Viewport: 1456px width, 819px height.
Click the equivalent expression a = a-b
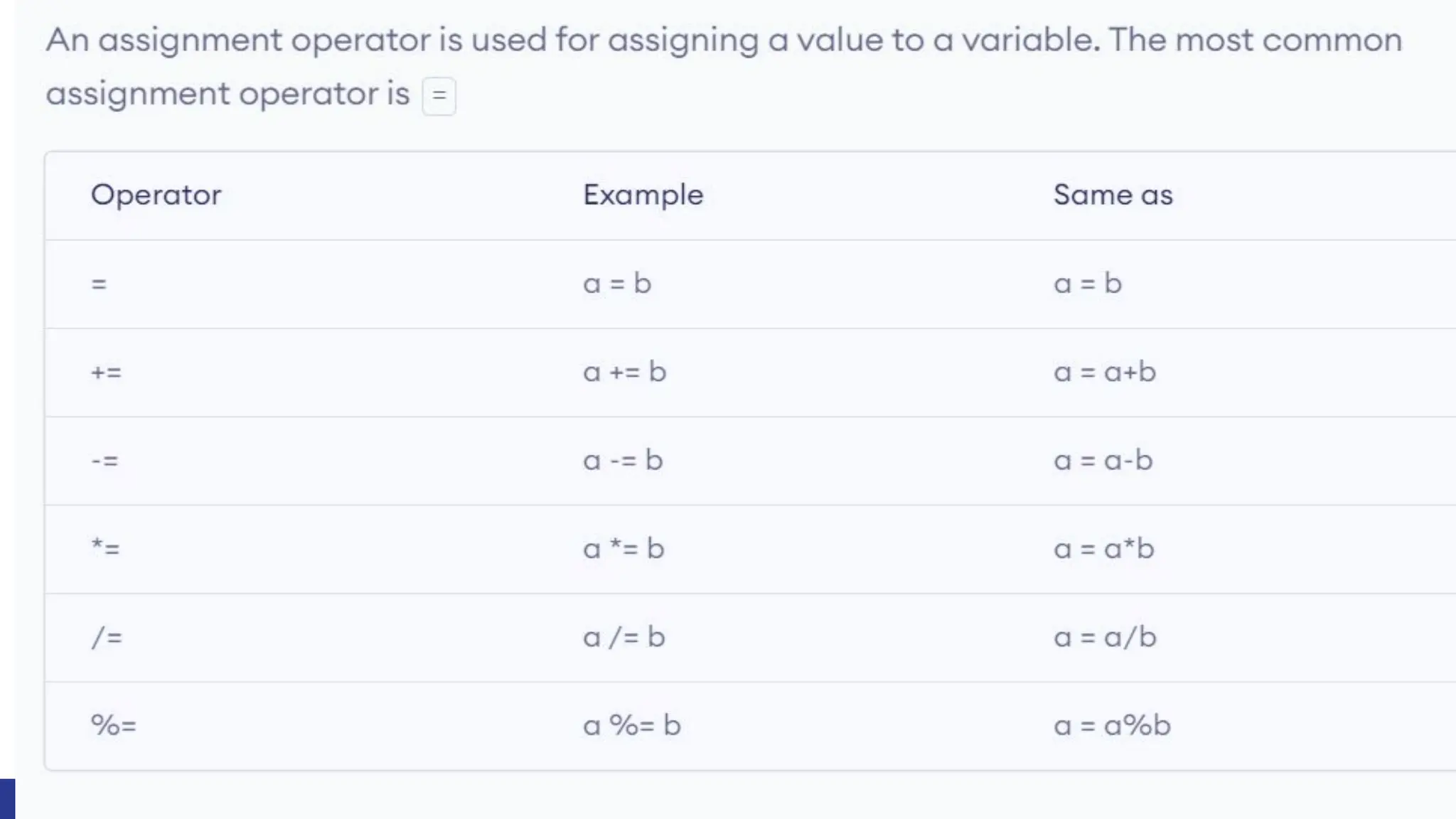coord(1103,461)
